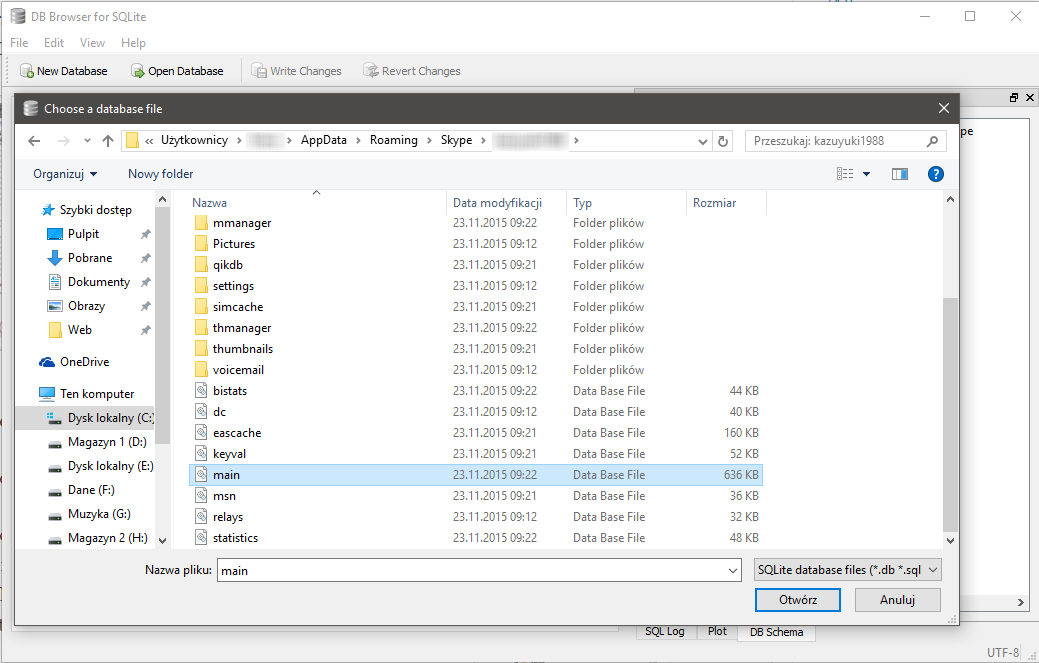Click the view layout icon
Screen dimensions: 1039x663
pyautogui.click(x=845, y=174)
